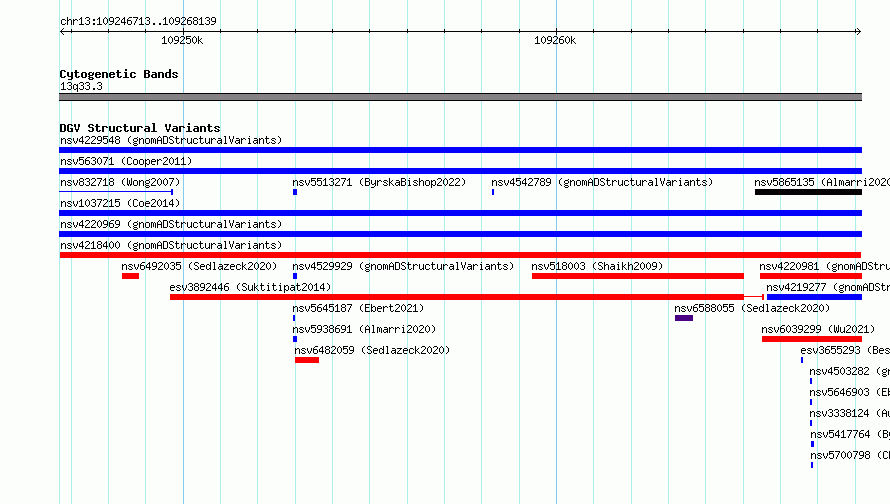The height and width of the screenshot is (504, 890).
Task: Click the nsv4220969 gnomAD label
Action: coord(171,224)
